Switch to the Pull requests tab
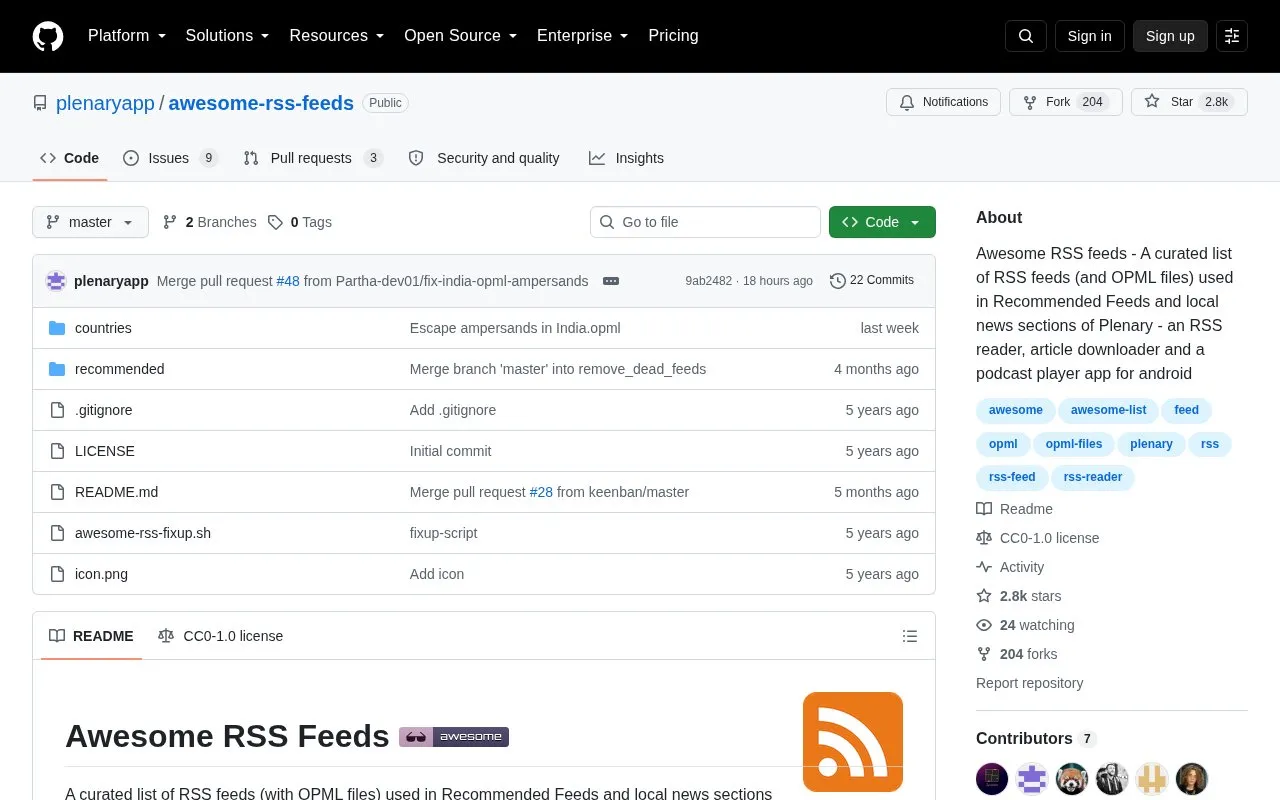Image resolution: width=1280 pixels, height=800 pixels. point(313,158)
